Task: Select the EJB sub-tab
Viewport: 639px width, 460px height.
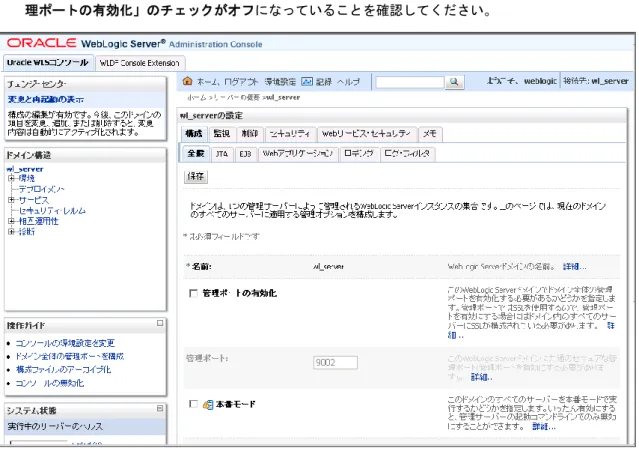Action: pos(245,154)
